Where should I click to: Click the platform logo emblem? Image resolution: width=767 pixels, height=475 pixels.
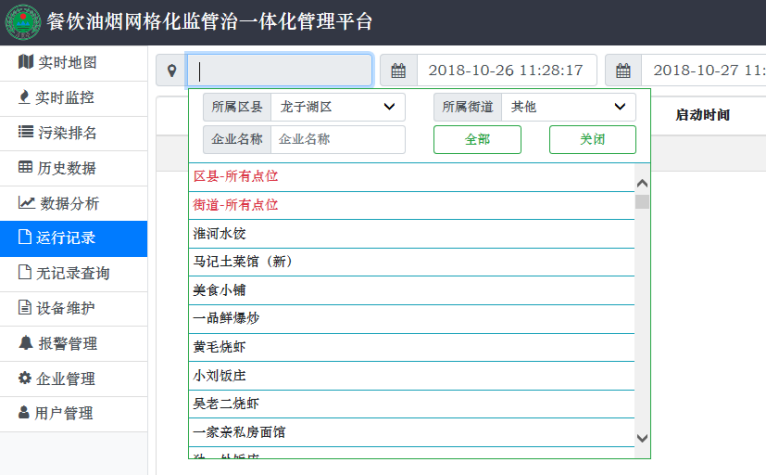coord(22,22)
